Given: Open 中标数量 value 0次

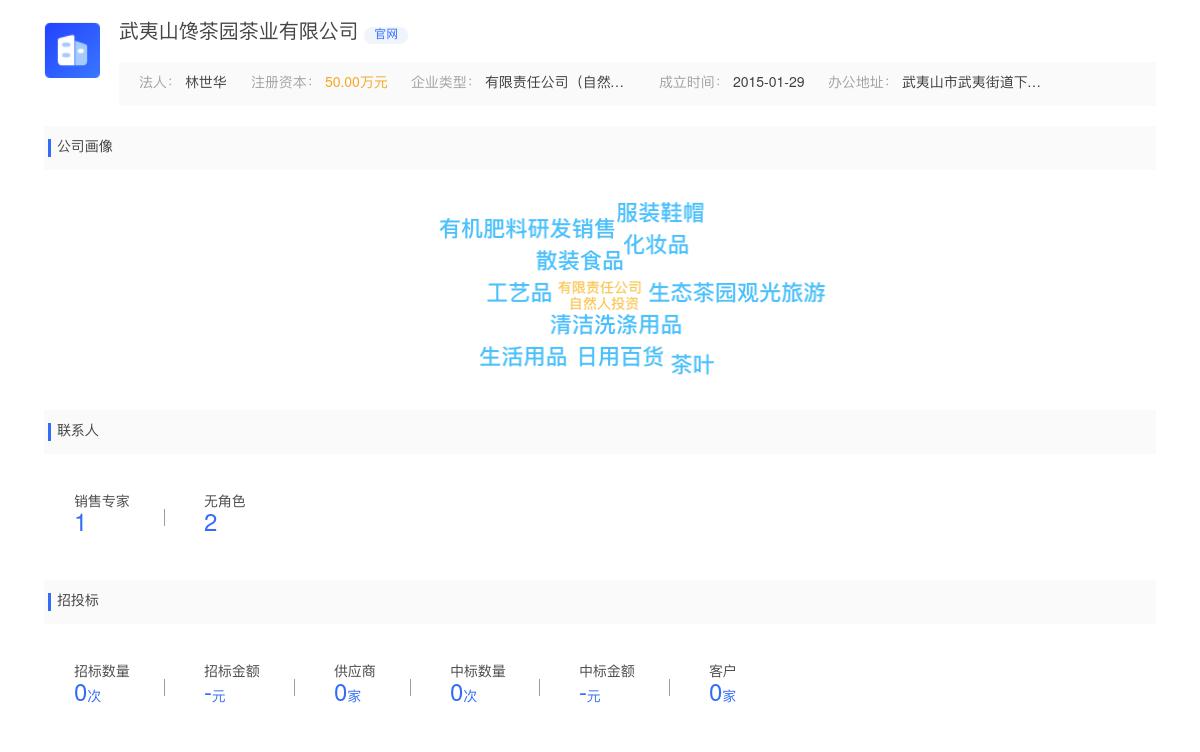Looking at the screenshot, I should click(x=464, y=693).
